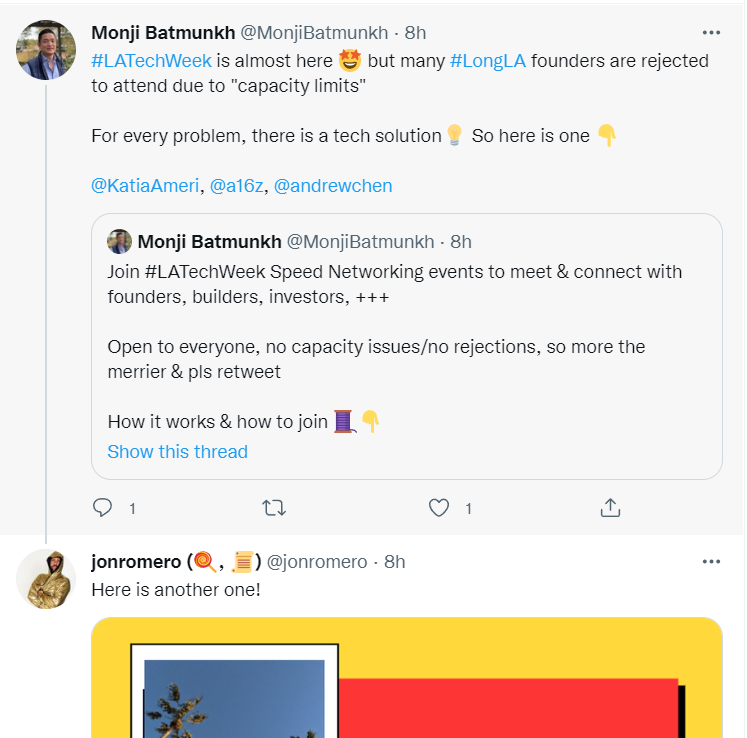
Task: Open the image in jonromero's reply
Action: [x=406, y=678]
